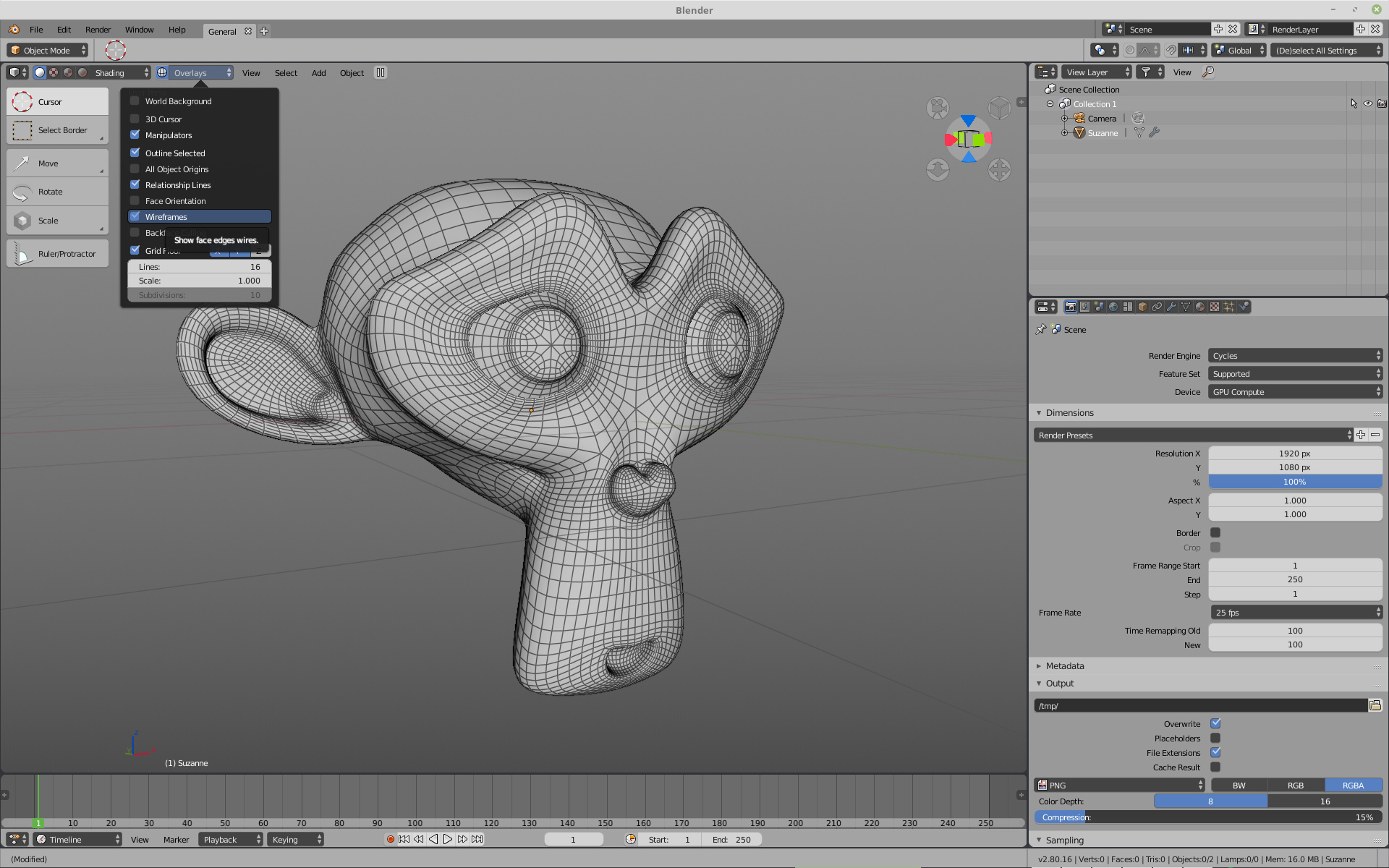Drag the Compression slider in output settings
Viewport: 1389px width, 868px height.
[x=1208, y=817]
